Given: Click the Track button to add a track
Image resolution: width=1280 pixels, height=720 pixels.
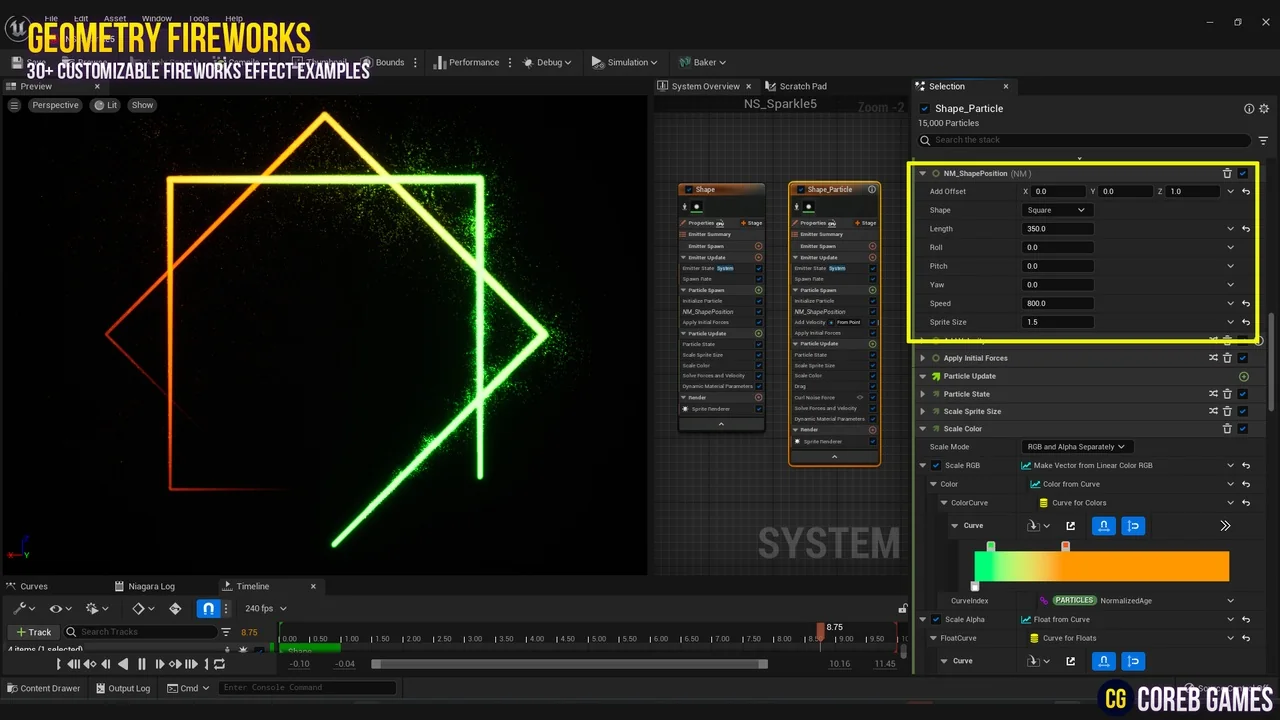Looking at the screenshot, I should click(33, 631).
